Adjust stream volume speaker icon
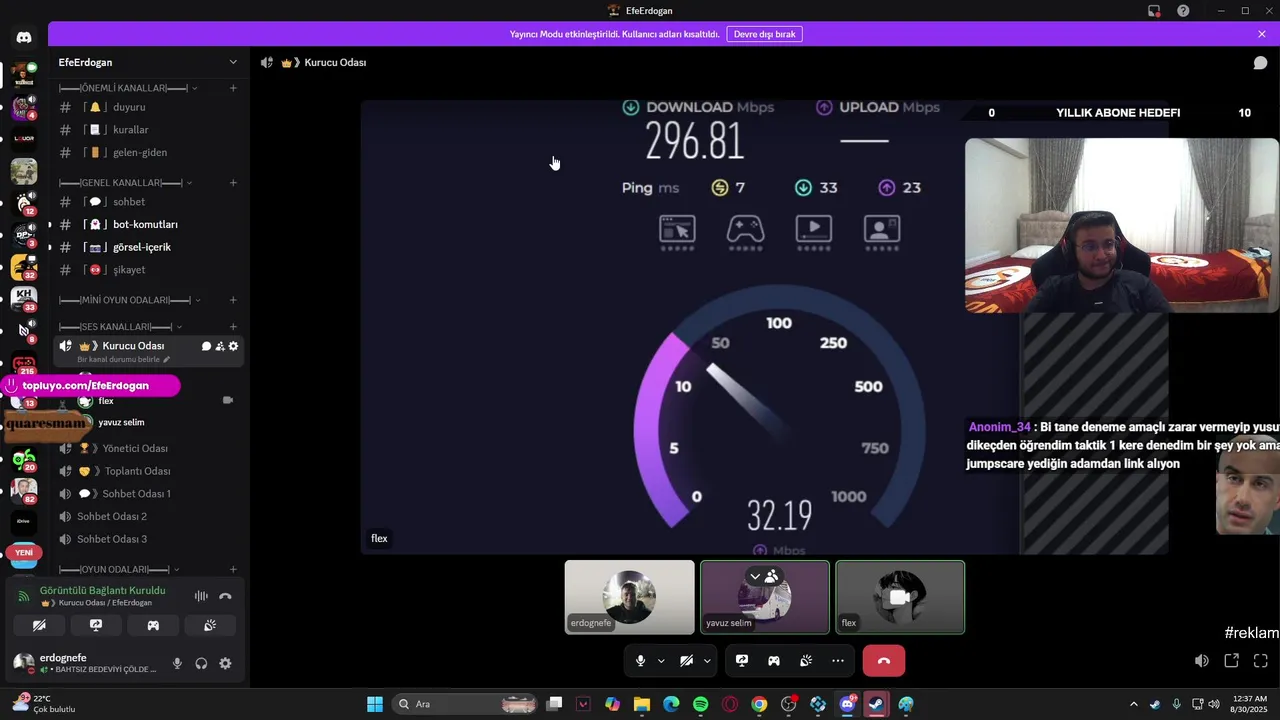 point(1202,661)
